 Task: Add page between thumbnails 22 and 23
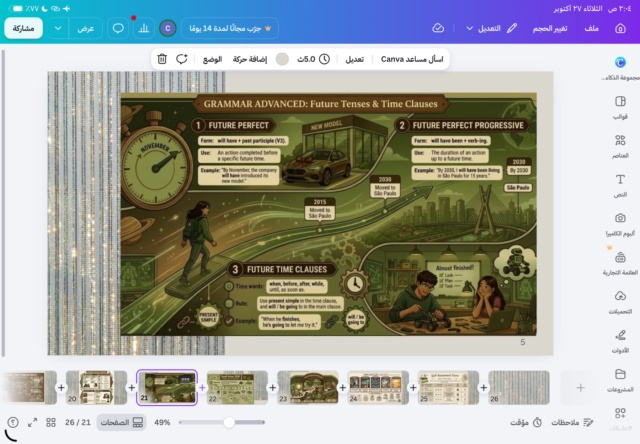[272, 388]
